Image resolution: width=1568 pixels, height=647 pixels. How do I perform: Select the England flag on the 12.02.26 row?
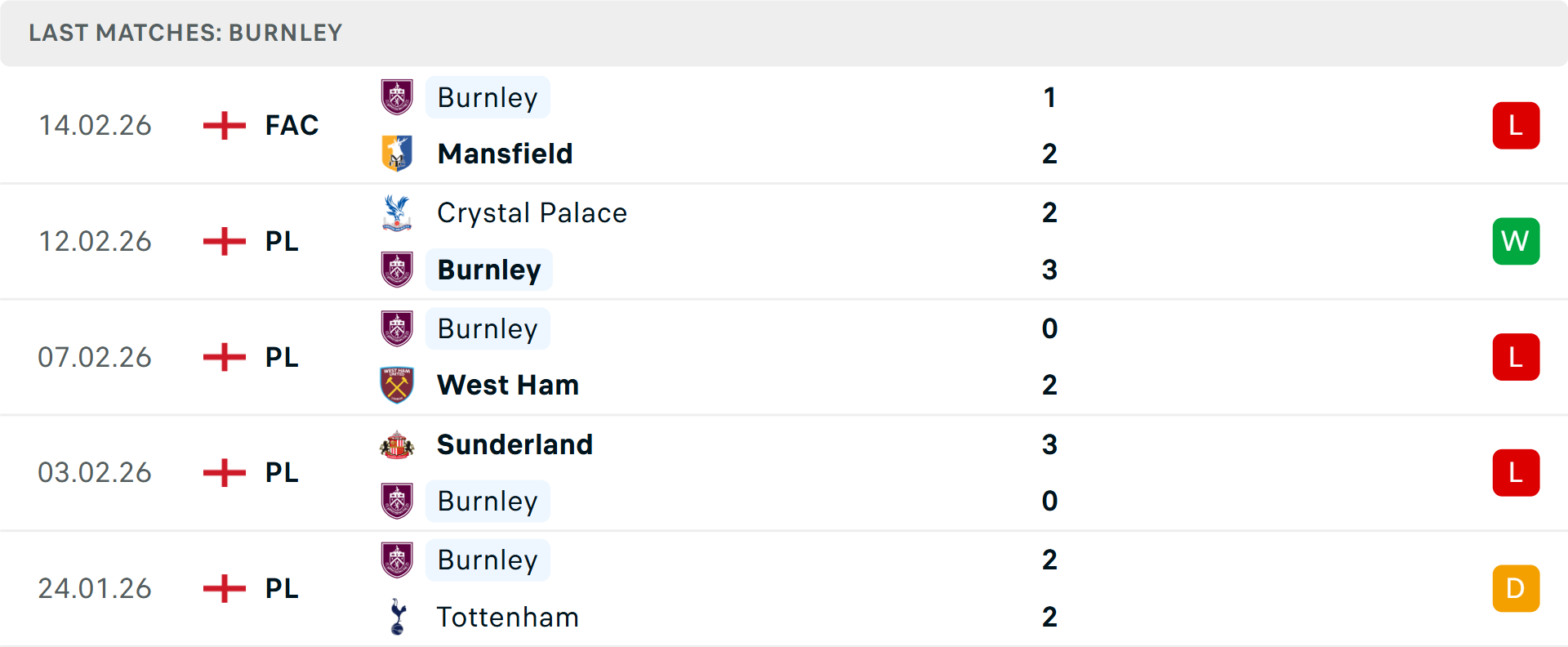pyautogui.click(x=223, y=241)
